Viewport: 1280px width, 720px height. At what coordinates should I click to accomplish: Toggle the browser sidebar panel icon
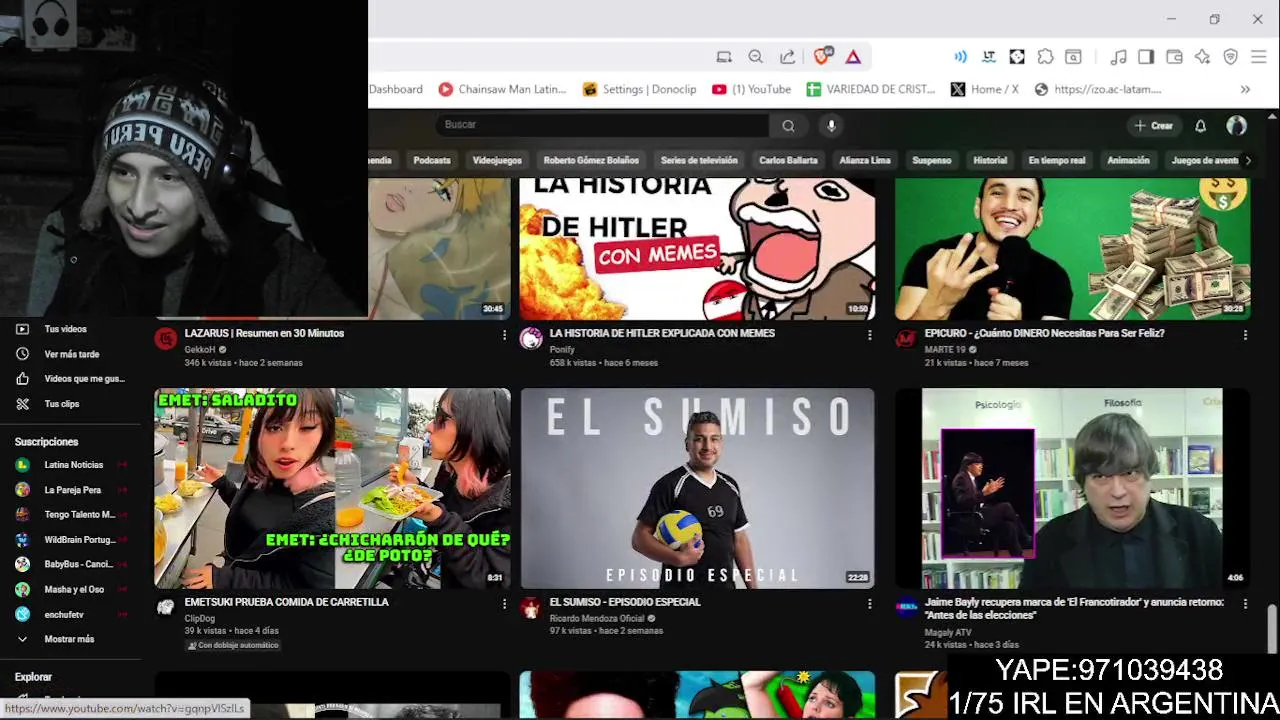tap(1146, 57)
